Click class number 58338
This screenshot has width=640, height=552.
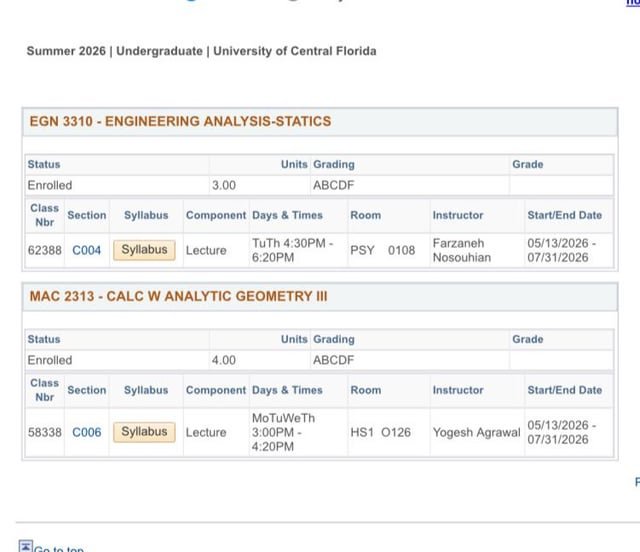coord(44,432)
